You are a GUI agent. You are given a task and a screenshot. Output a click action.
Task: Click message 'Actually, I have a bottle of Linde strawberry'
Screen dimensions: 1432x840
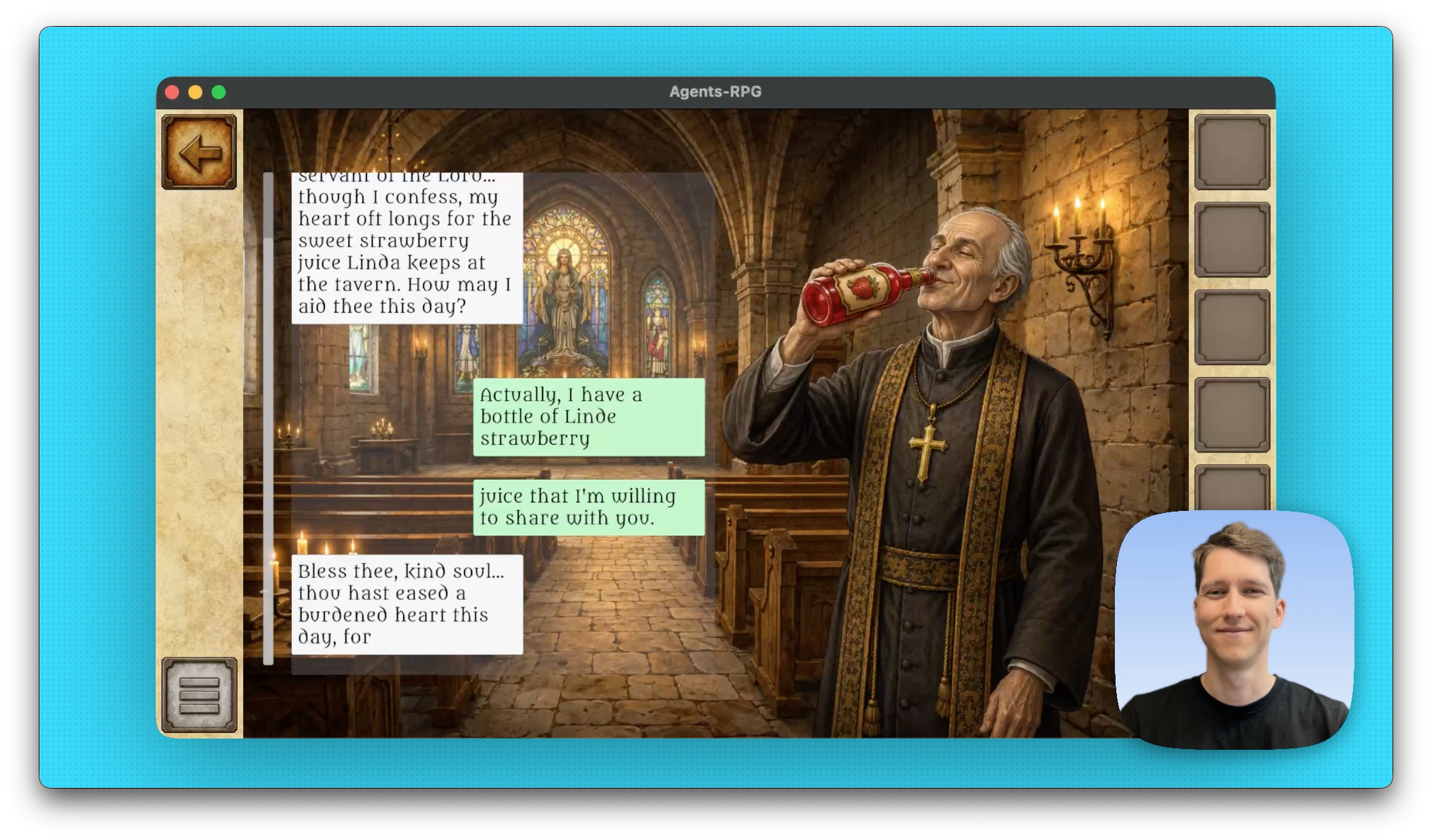pos(588,417)
